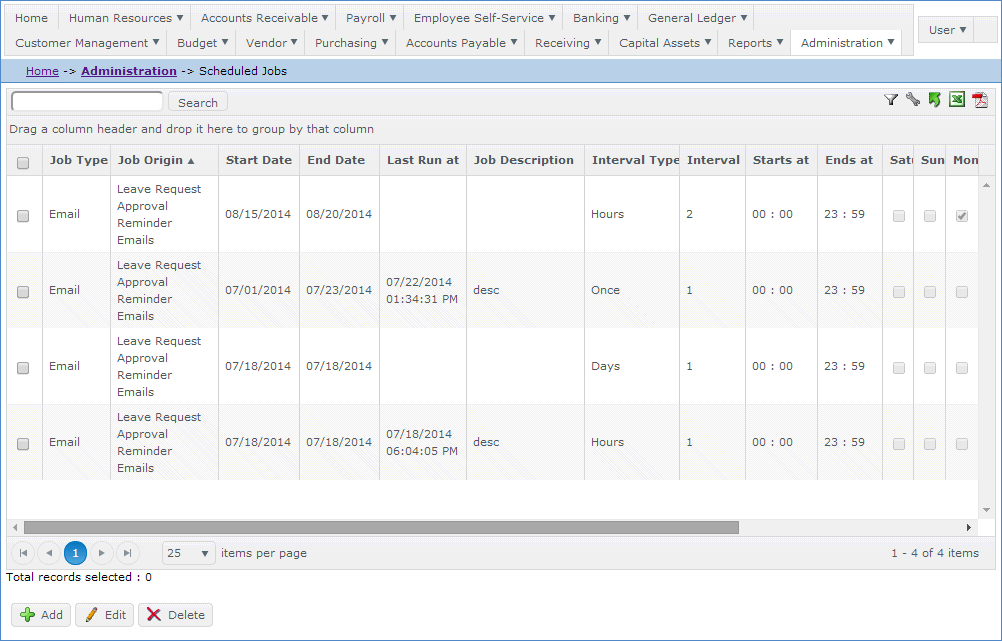Expand the User dropdown menu
This screenshot has width=1002, height=641.
tap(947, 30)
